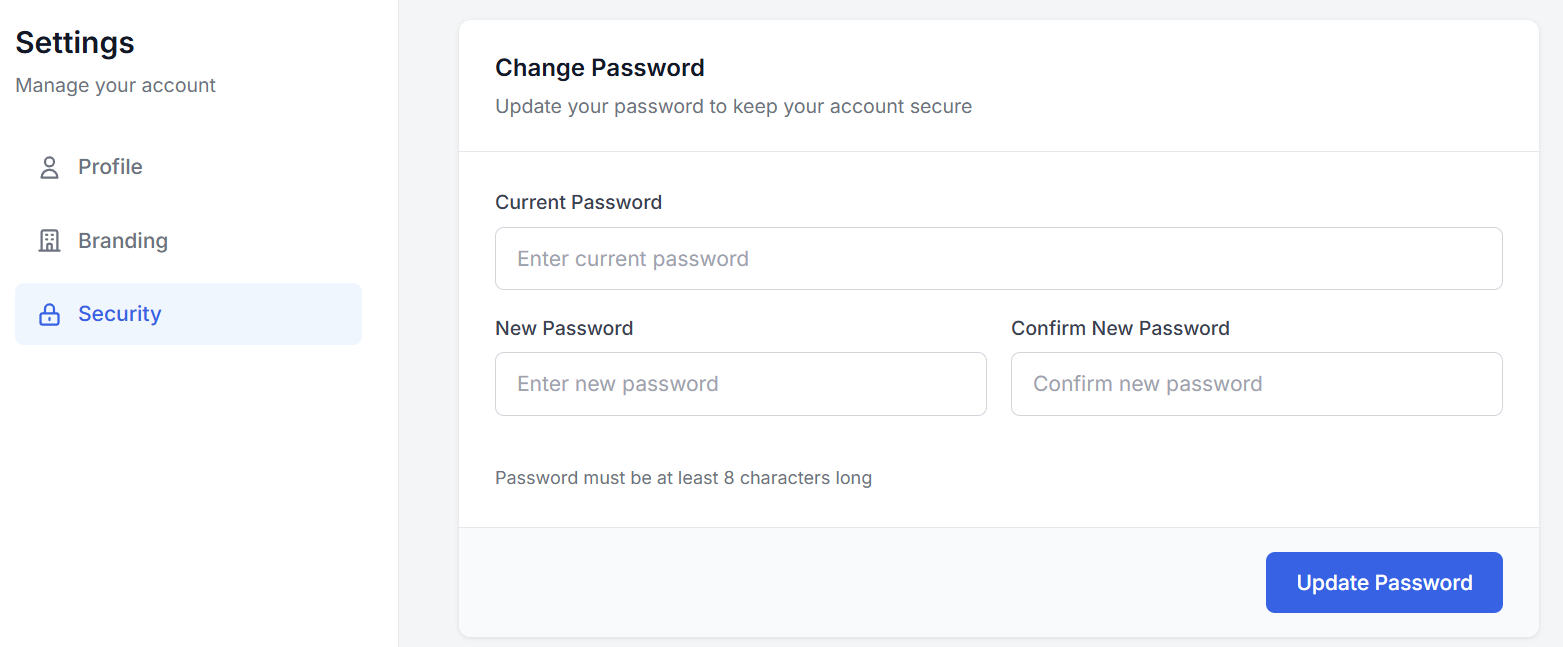This screenshot has width=1563, height=647.
Task: Click the Security padlock icon
Action: [x=49, y=315]
